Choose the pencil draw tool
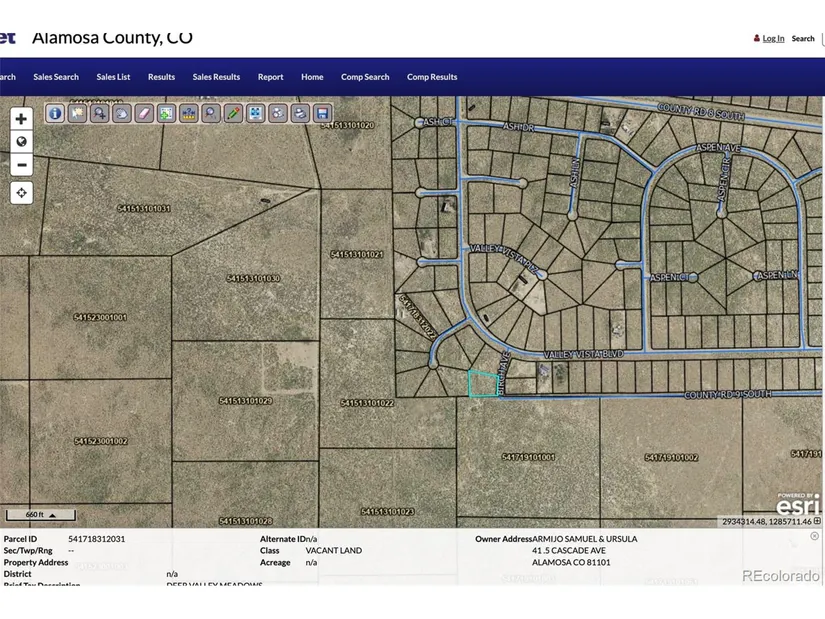Image resolution: width=825 pixels, height=619 pixels. coord(233,113)
